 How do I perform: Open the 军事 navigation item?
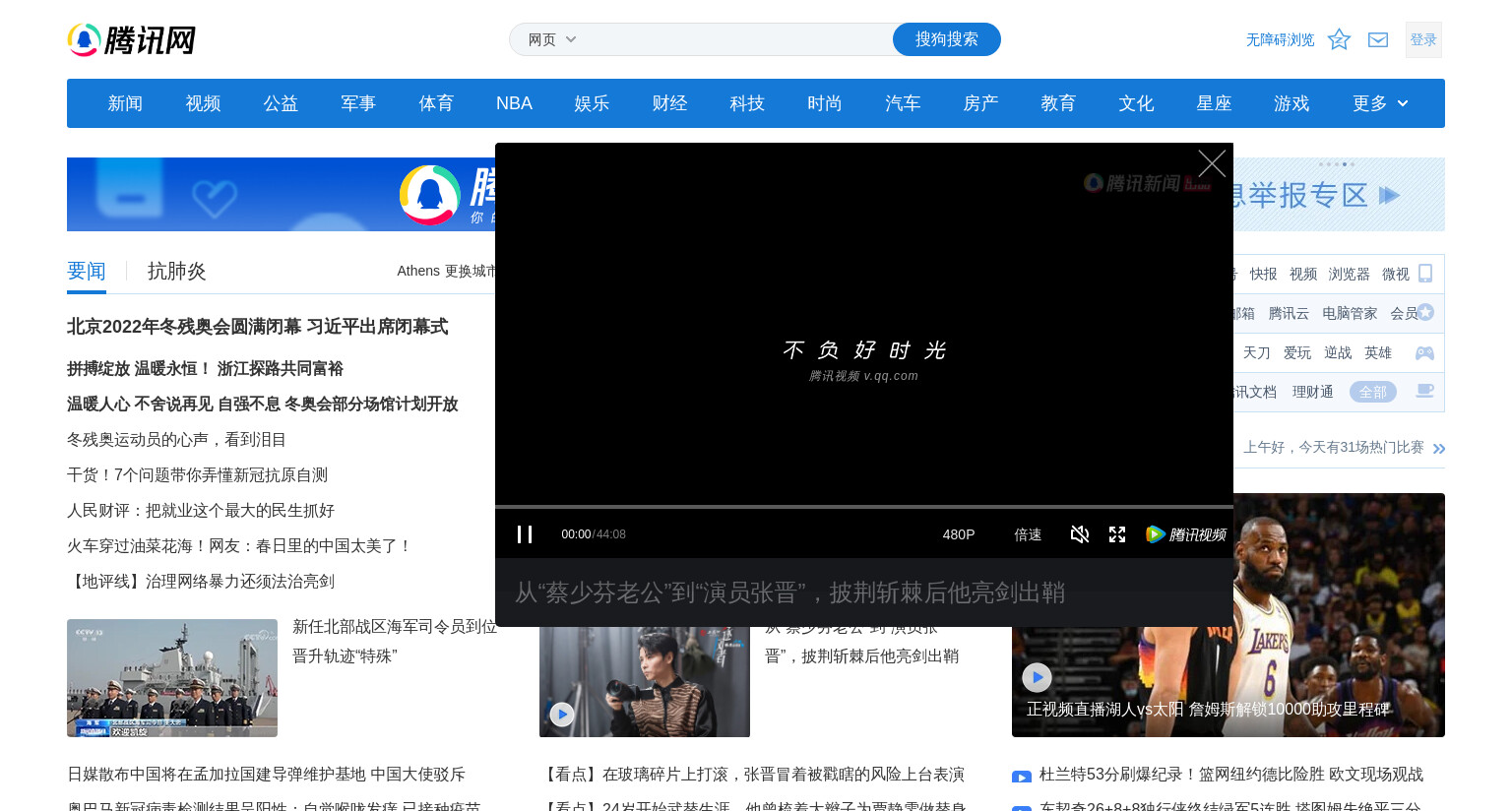tap(358, 103)
